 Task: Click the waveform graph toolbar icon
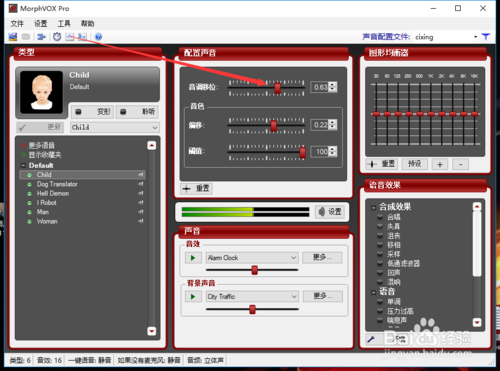70,37
